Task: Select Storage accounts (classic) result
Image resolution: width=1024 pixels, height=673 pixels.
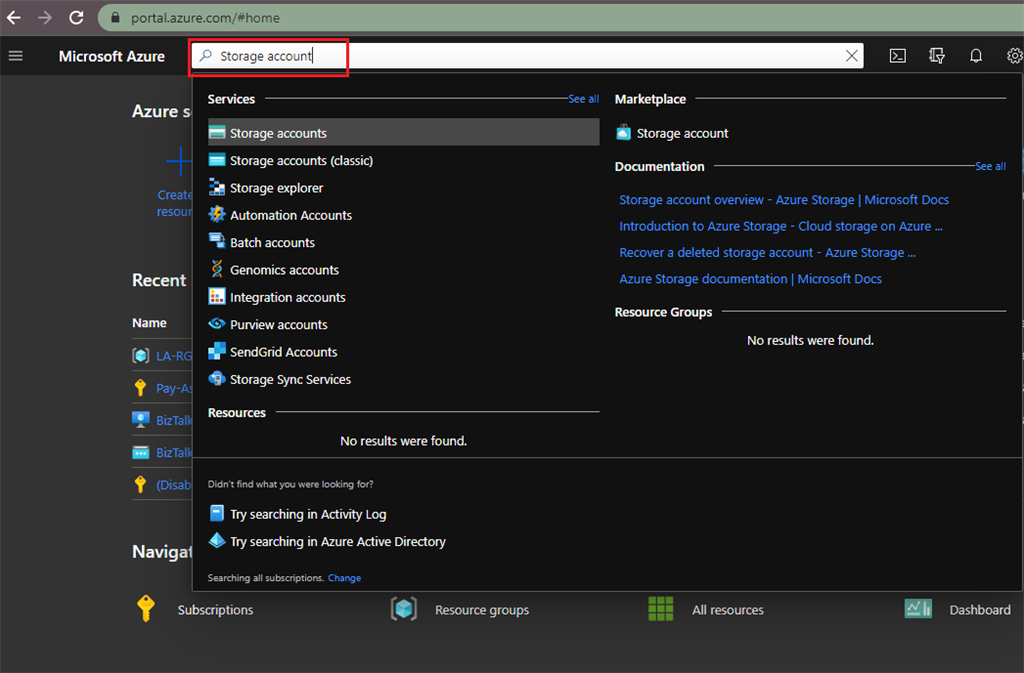Action: tap(301, 160)
